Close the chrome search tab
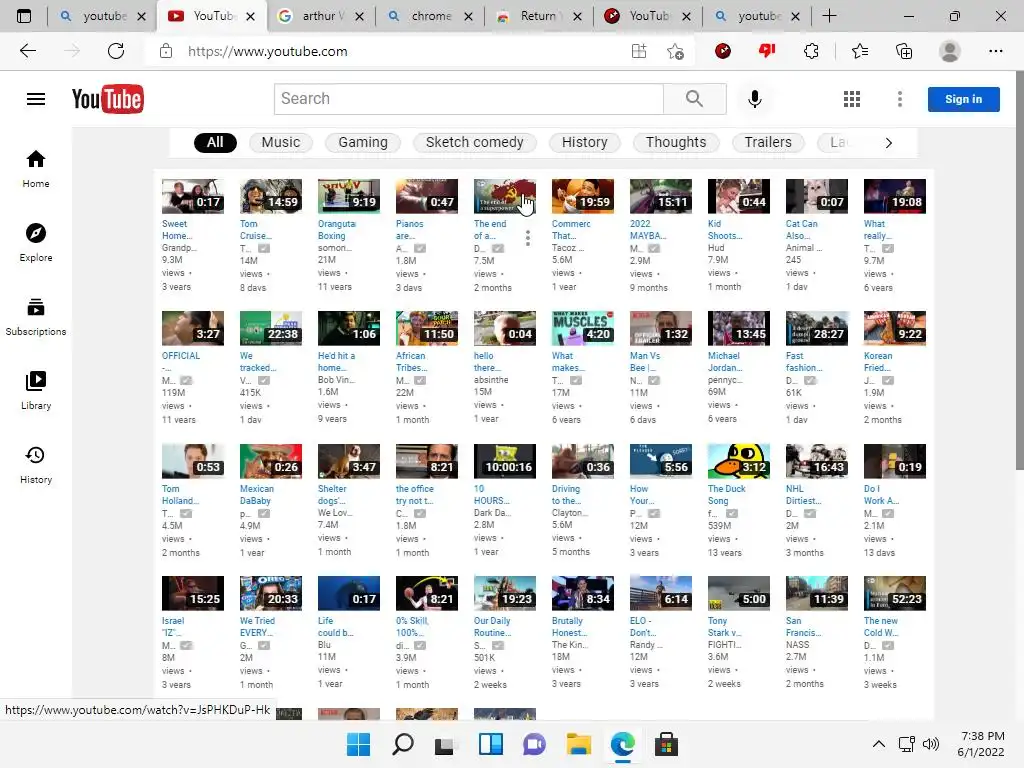Image resolution: width=1024 pixels, height=768 pixels. pyautogui.click(x=468, y=16)
